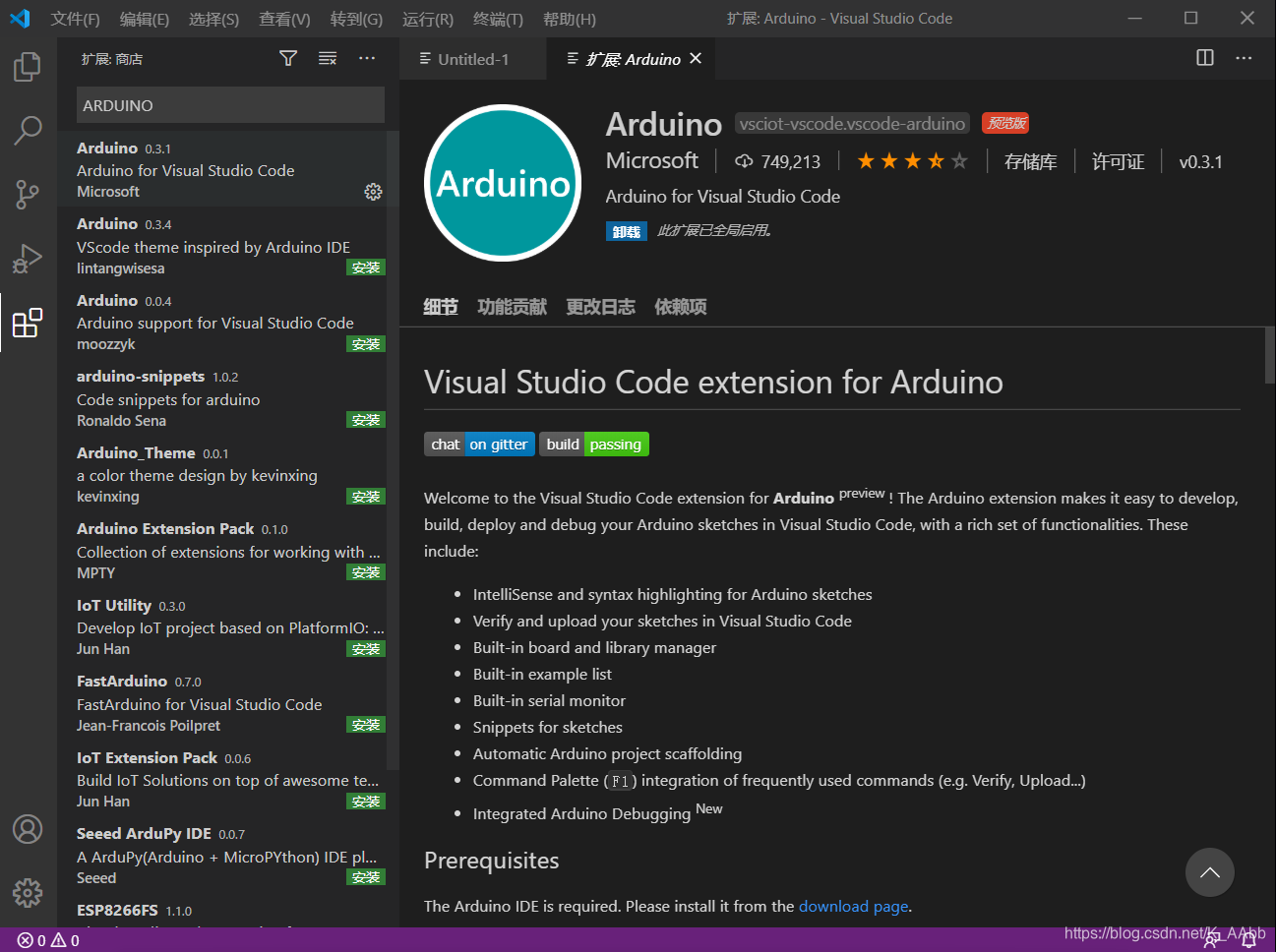Open the Explorer view in activity bar
This screenshot has width=1276, height=952.
(28, 67)
